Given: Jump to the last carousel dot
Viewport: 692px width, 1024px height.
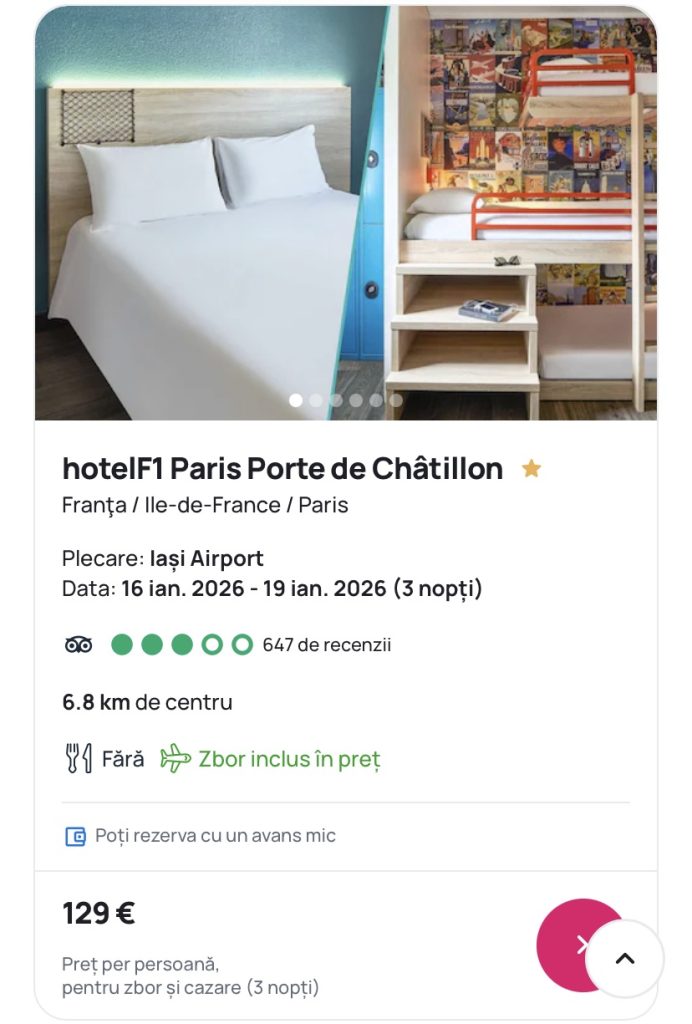Looking at the screenshot, I should point(396,400).
